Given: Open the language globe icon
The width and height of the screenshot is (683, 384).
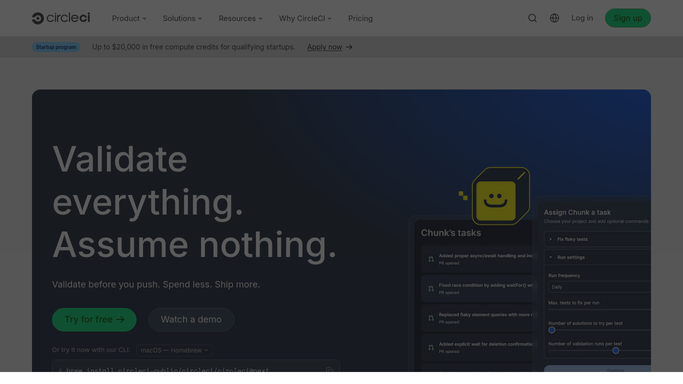Looking at the screenshot, I should (x=554, y=18).
